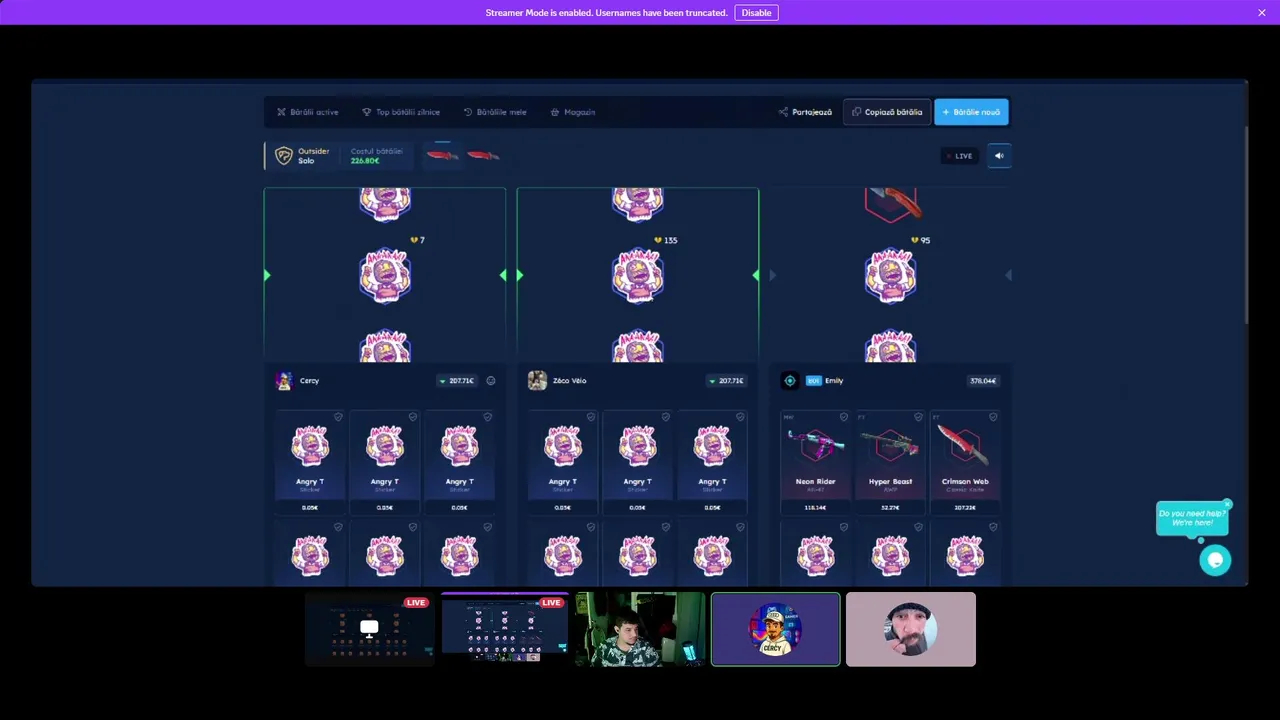Viewport: 1280px width, 720px height.
Task: Click the player name Cercy
Action: point(309,381)
